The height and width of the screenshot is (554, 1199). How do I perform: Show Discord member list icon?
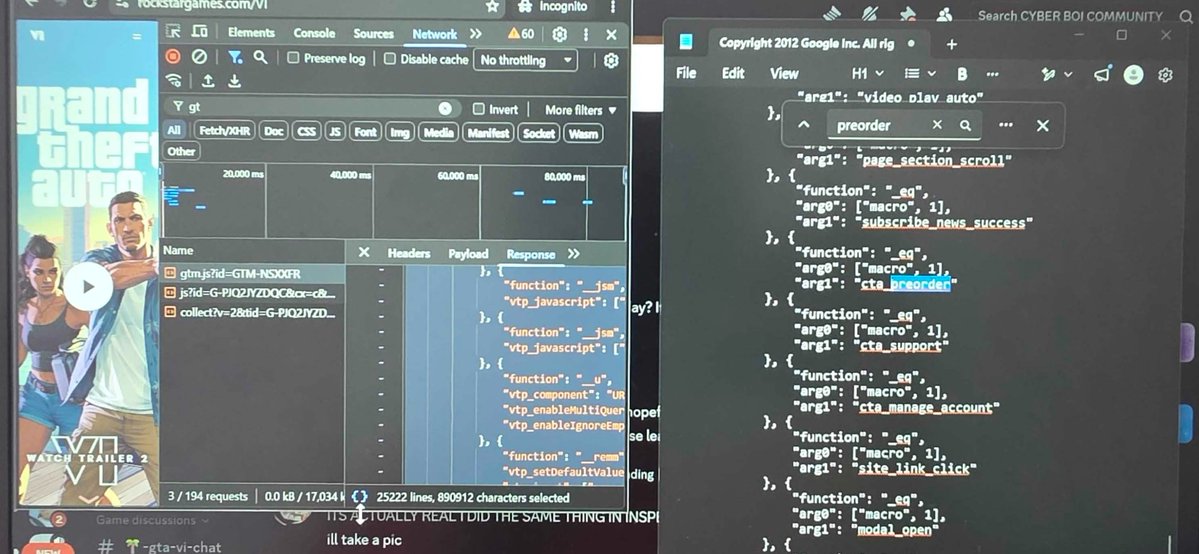click(x=944, y=15)
